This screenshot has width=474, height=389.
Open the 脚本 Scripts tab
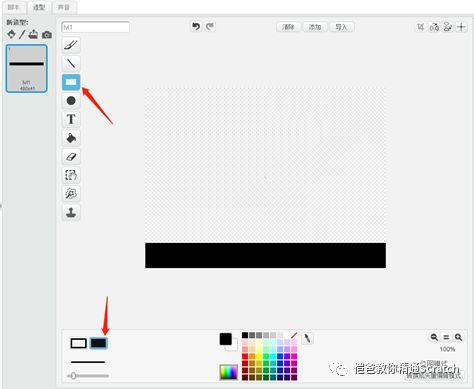click(14, 7)
